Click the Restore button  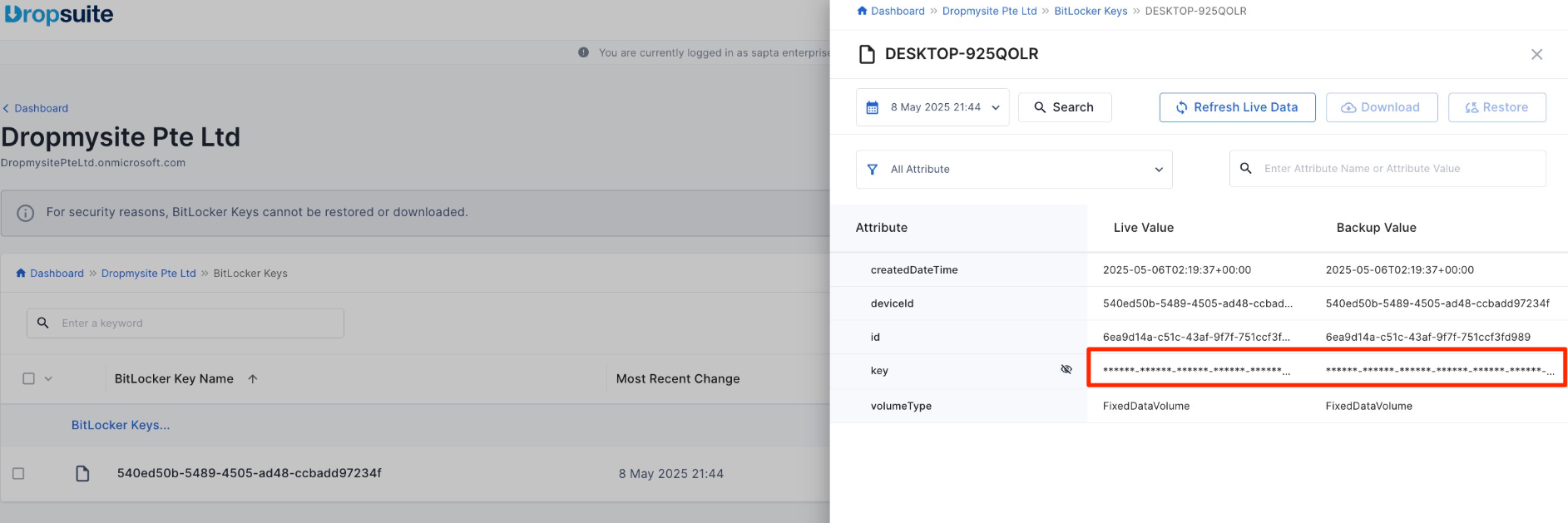(x=1496, y=107)
